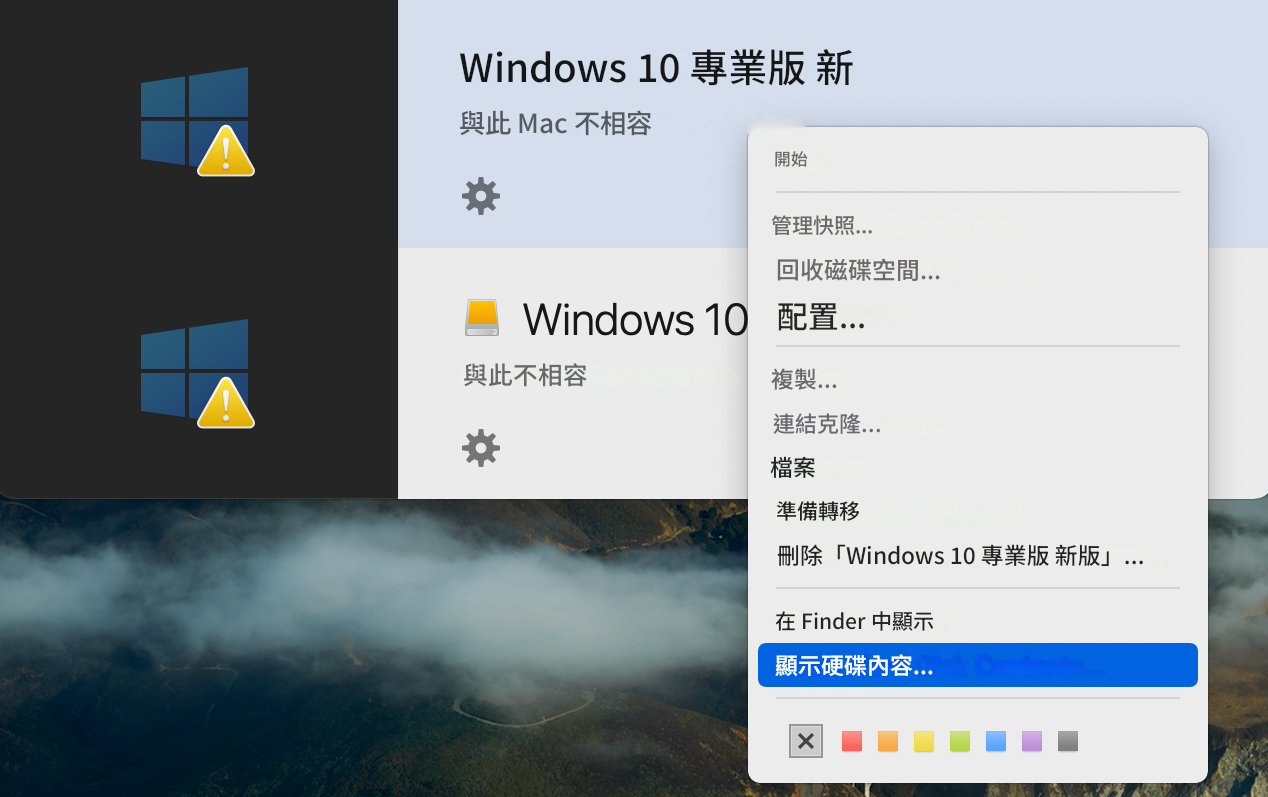Viewport: 1268px width, 797px height.
Task: Tag the VM with the purple color
Action: [x=1032, y=741]
